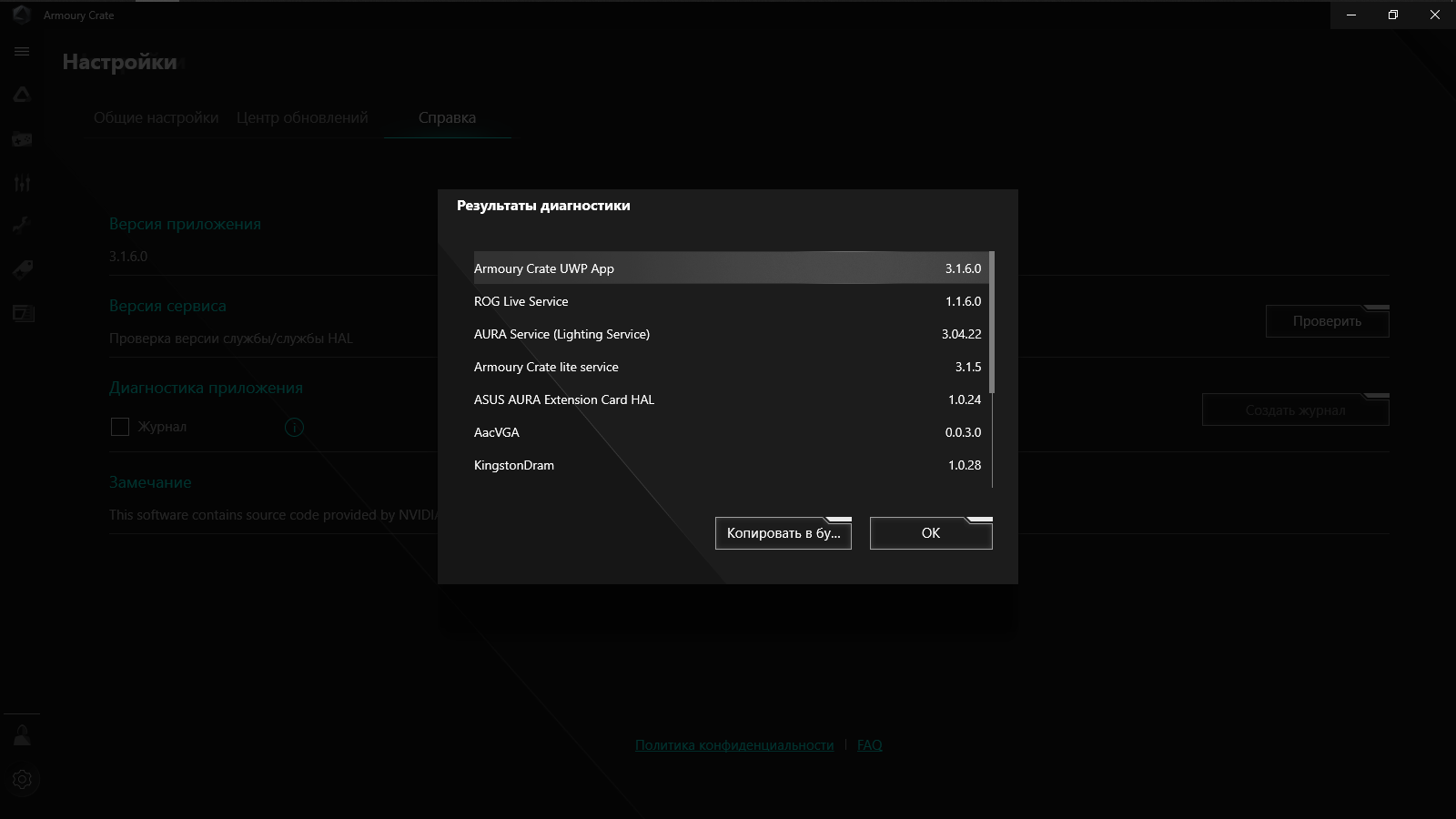Restore down the Armoury Crate window
This screenshot has height=819, width=1456.
pos(1393,15)
